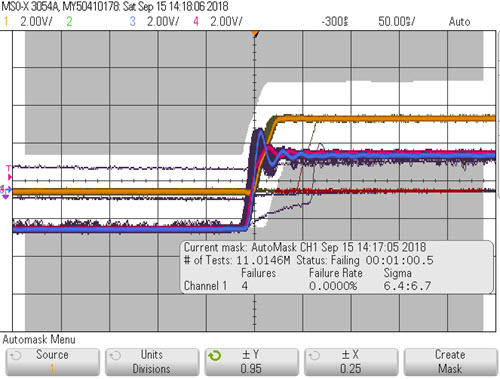Click the pink trigger level T marker
The width and height of the screenshot is (500, 379).
[x=9, y=173]
